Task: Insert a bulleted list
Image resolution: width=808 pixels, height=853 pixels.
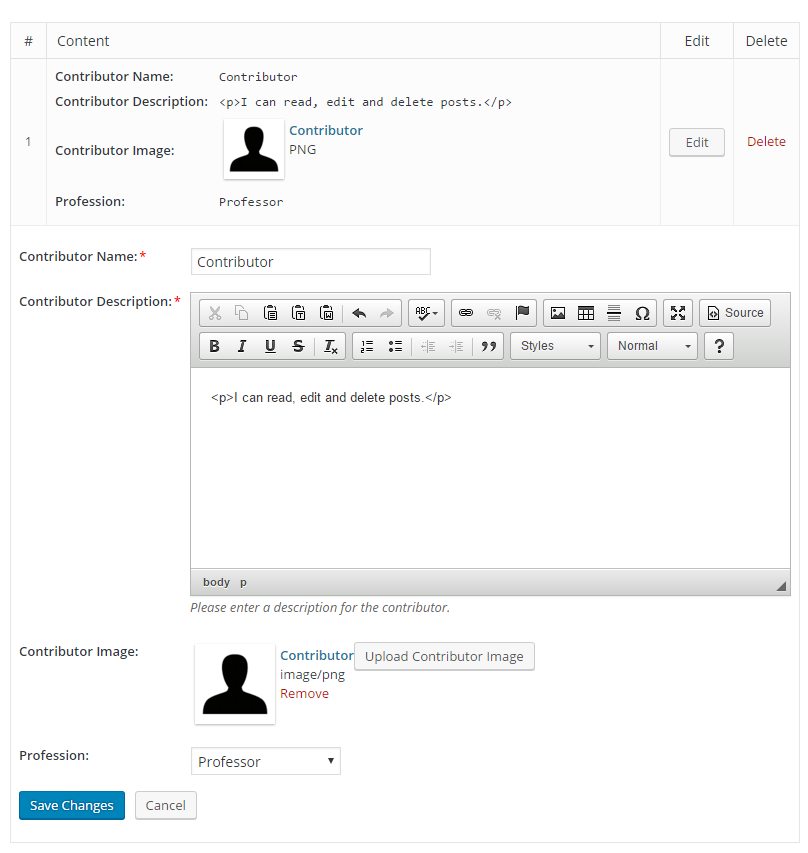Action: (x=396, y=346)
